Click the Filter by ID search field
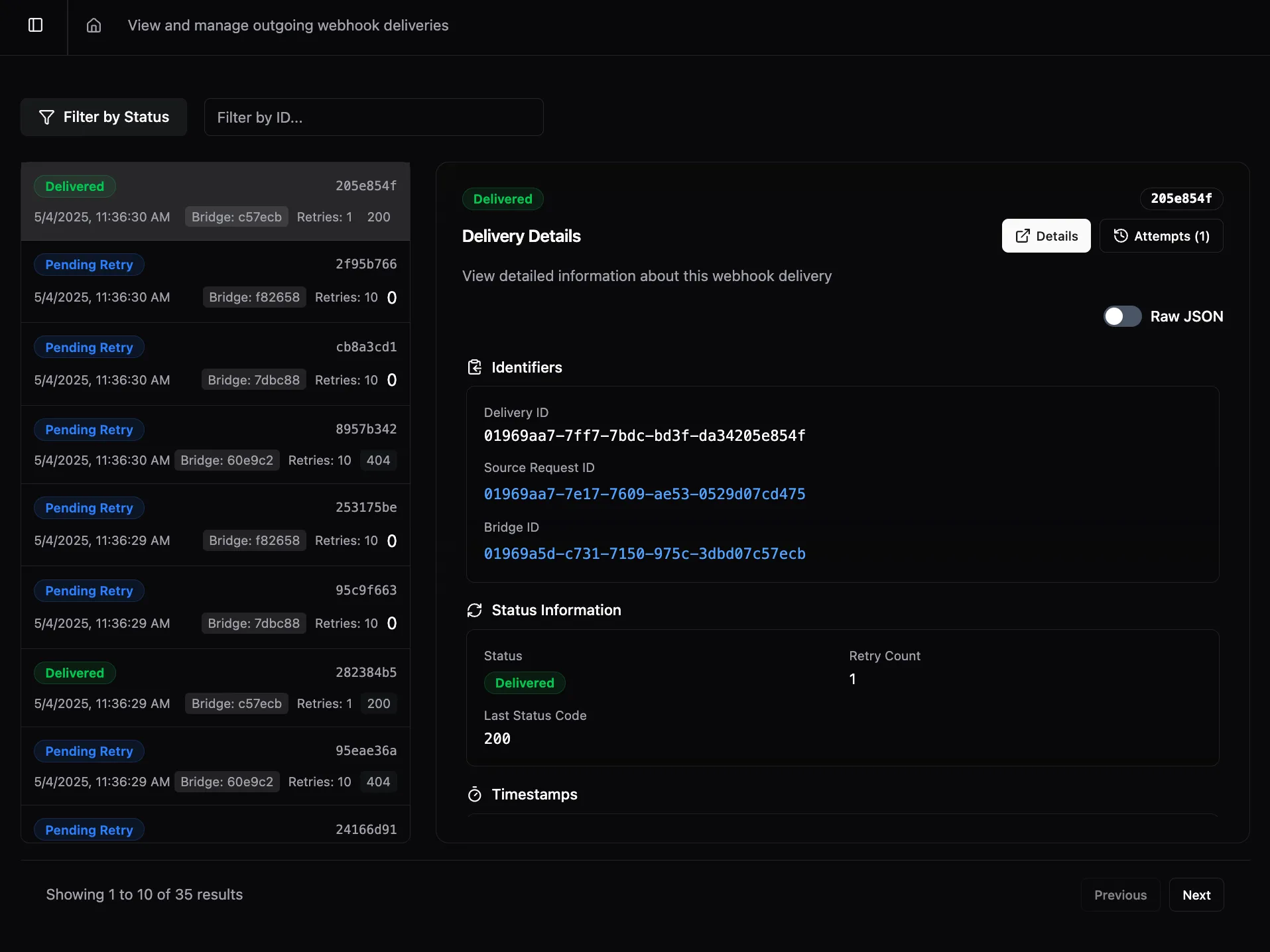The image size is (1270, 952). (x=373, y=117)
